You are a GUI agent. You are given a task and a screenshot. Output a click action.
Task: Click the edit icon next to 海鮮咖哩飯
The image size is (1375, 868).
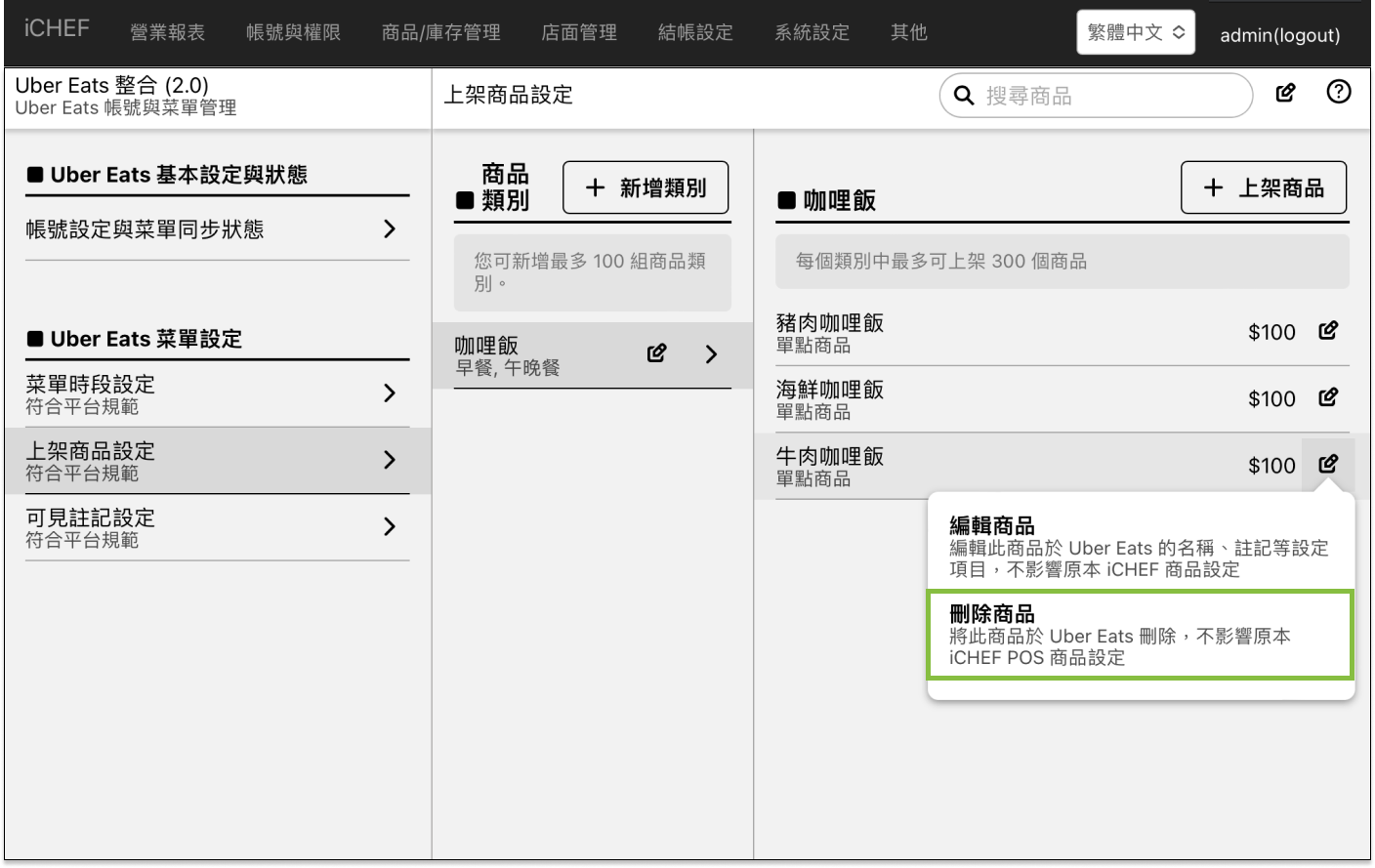(x=1328, y=397)
